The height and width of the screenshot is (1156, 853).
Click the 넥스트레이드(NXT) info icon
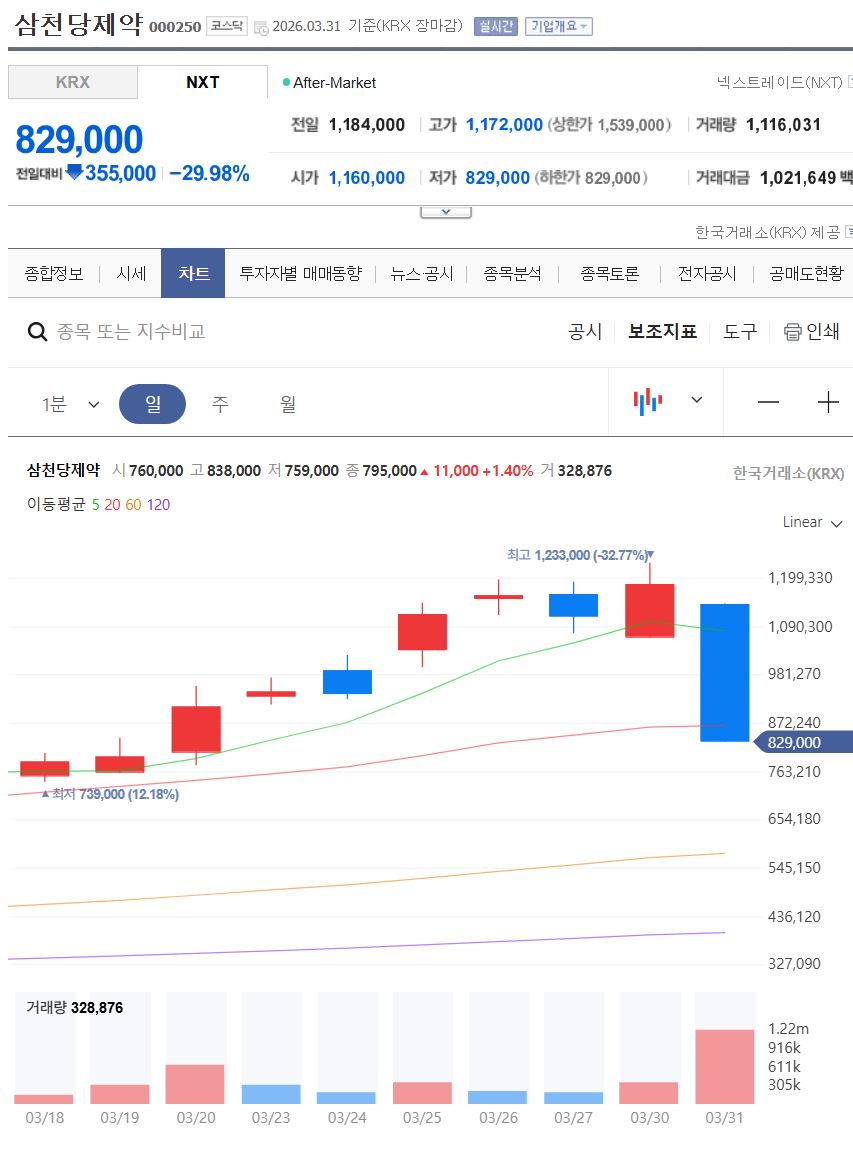(x=849, y=82)
